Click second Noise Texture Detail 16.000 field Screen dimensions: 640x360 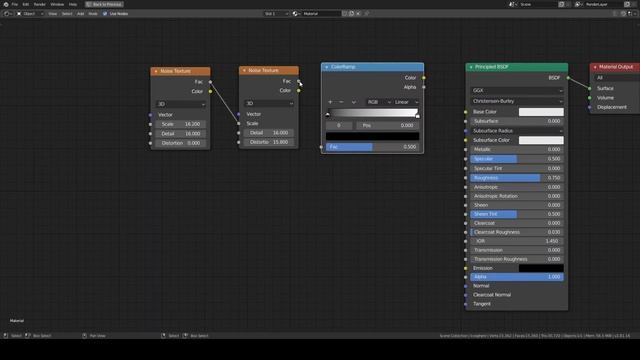click(269, 133)
